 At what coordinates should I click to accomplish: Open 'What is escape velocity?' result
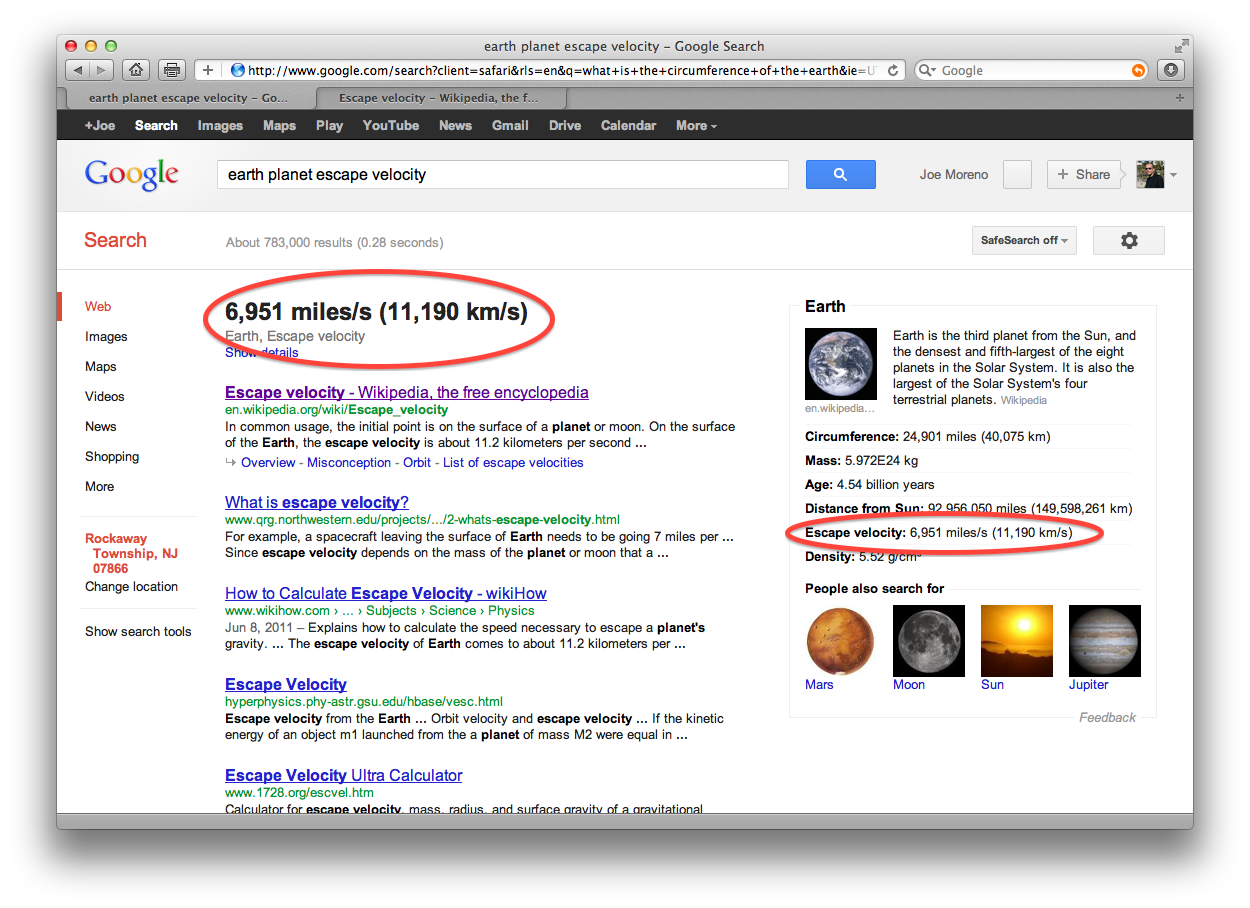point(317,502)
